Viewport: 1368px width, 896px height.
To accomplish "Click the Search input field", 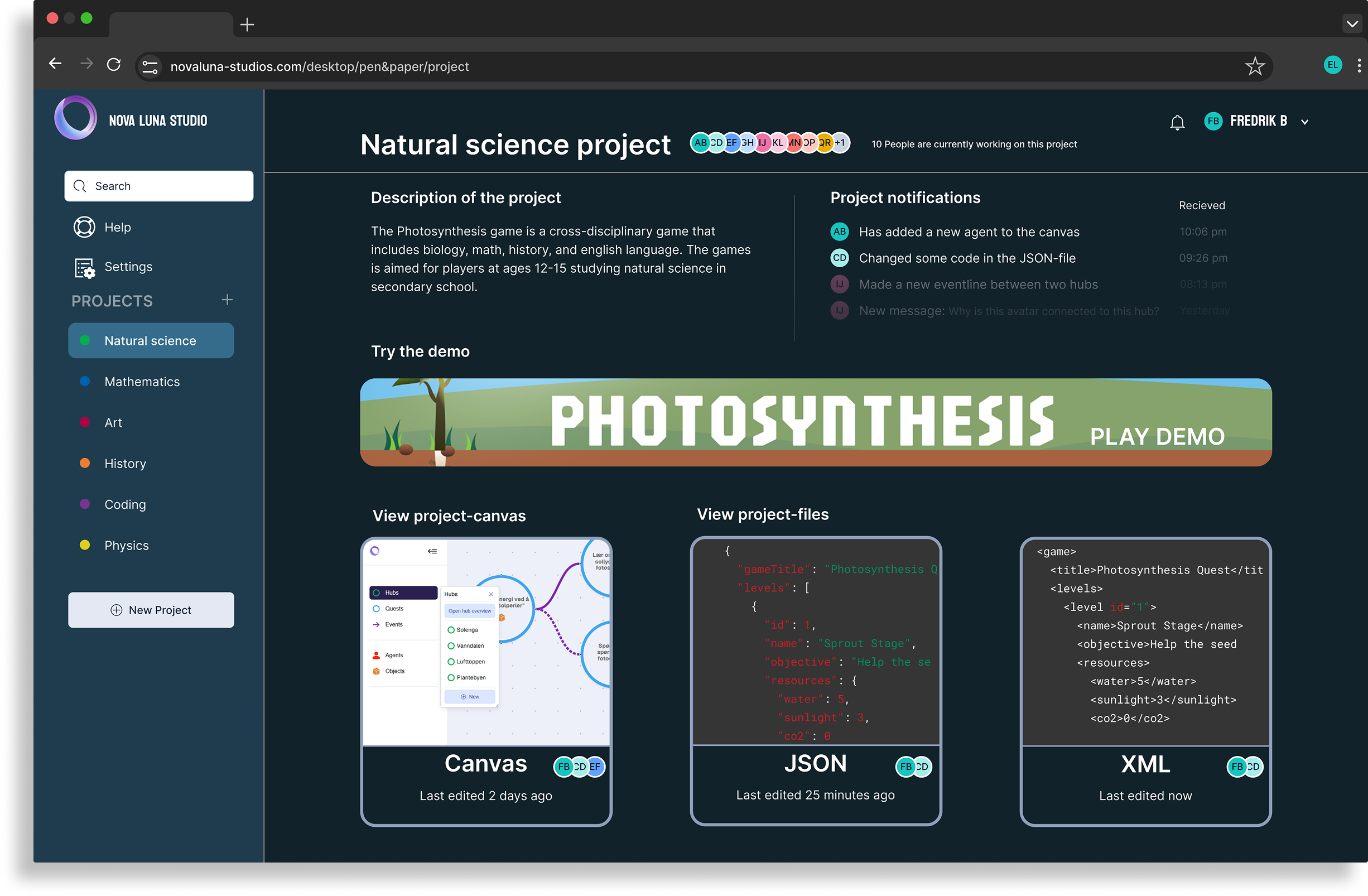I will [x=158, y=186].
